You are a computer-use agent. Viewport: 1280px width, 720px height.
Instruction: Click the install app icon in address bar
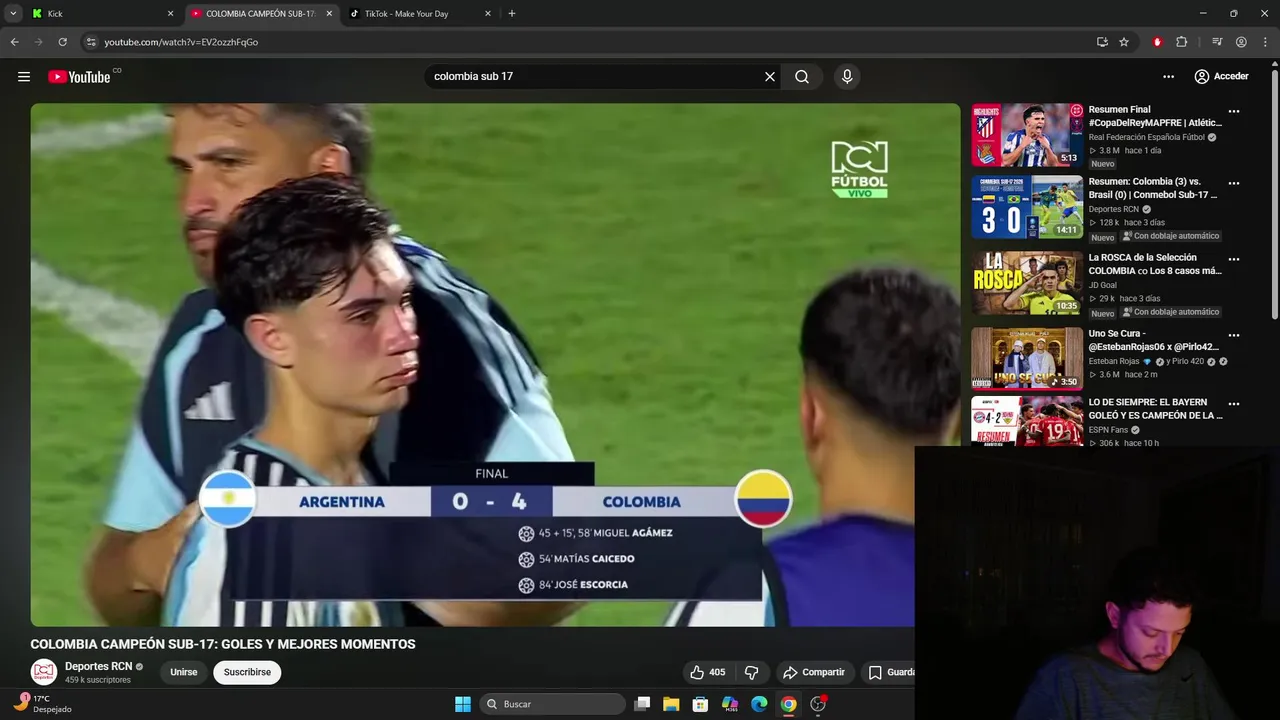[x=1102, y=42]
